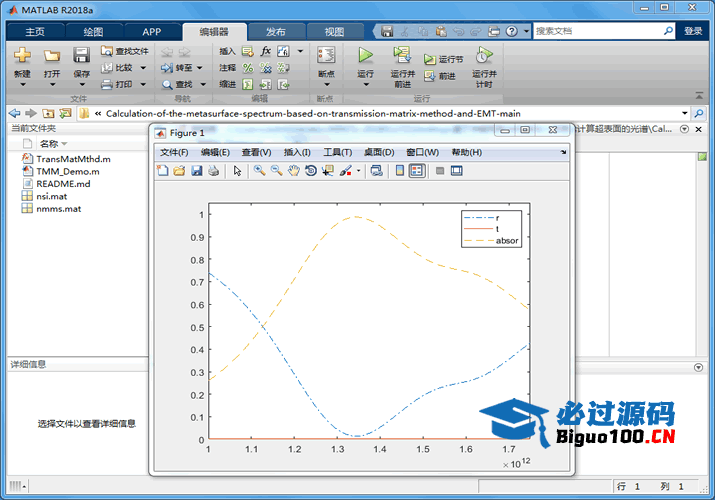Toggle the Pan hand tool
Image resolution: width=715 pixels, height=500 pixels.
pyautogui.click(x=293, y=171)
